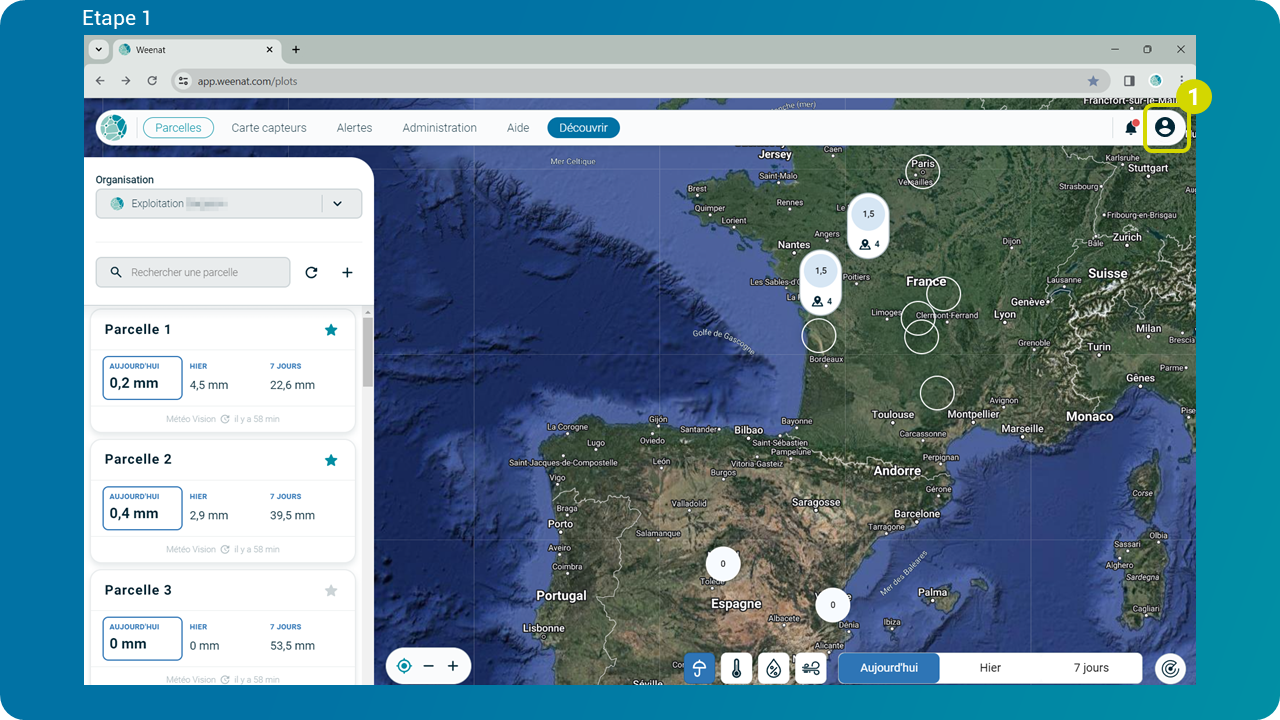Image resolution: width=1280 pixels, height=720 pixels.
Task: Open the Administration menu
Action: 440,128
